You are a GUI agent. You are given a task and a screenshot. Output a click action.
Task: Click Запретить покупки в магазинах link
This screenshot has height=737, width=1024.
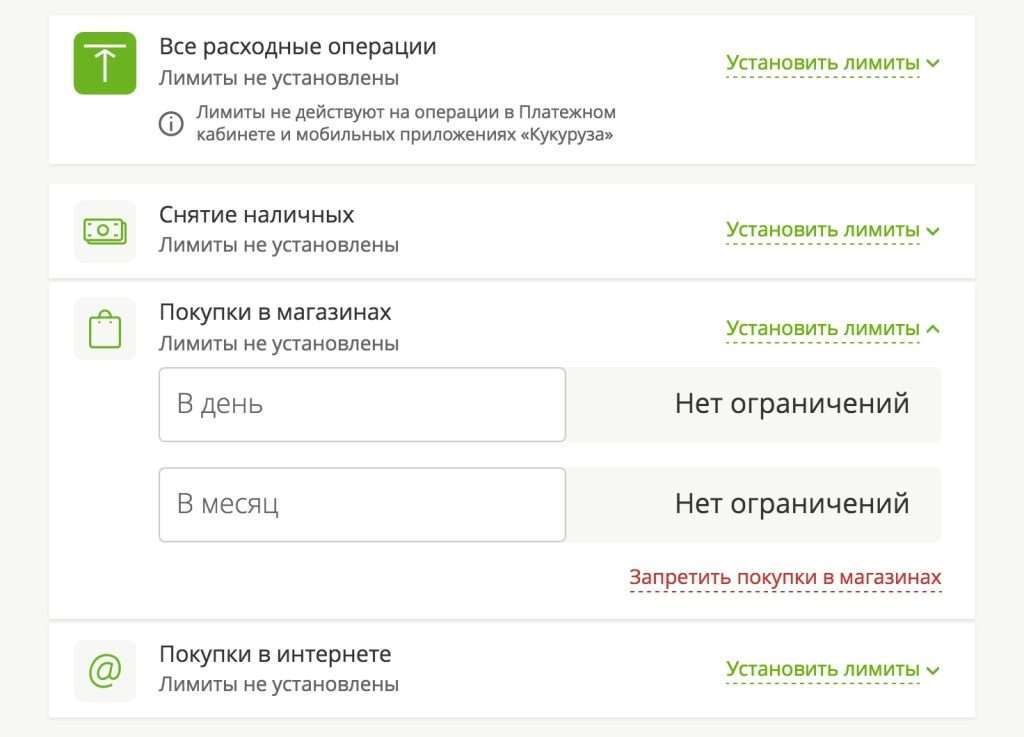point(785,578)
